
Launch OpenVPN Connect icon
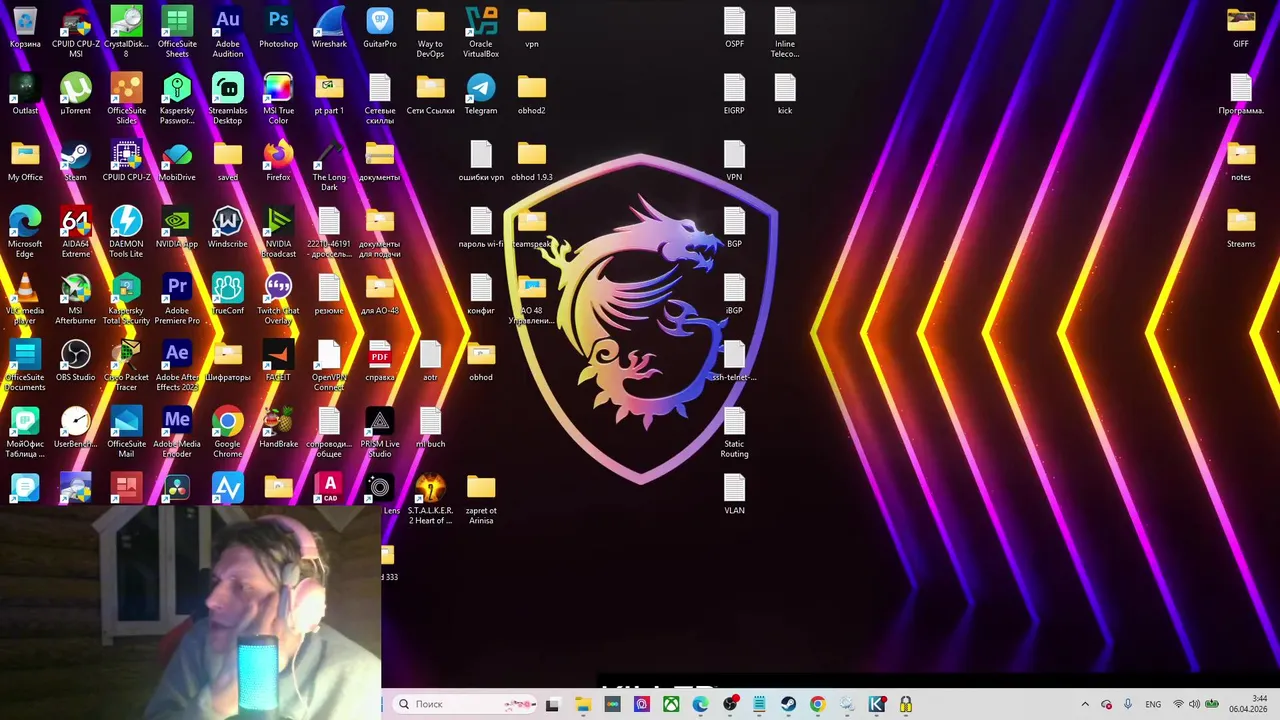click(x=329, y=366)
